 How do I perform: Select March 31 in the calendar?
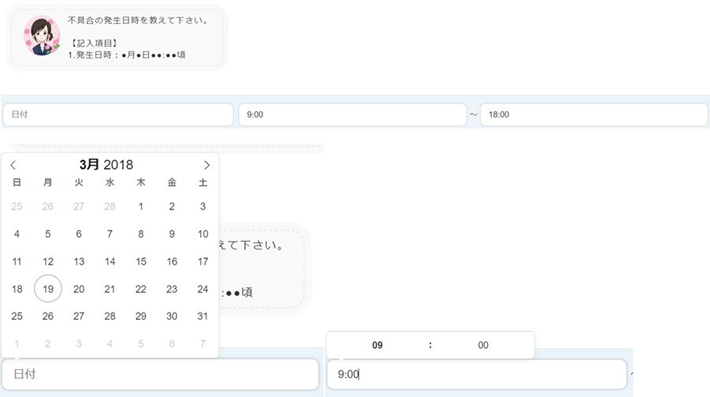pos(203,316)
